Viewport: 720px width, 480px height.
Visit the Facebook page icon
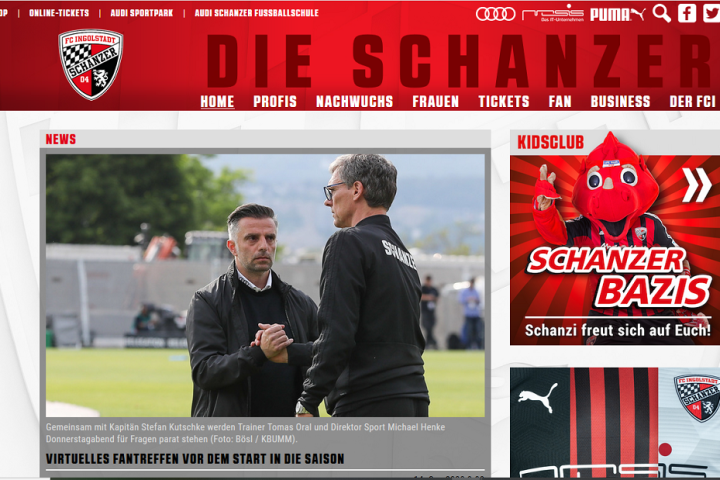pos(687,13)
